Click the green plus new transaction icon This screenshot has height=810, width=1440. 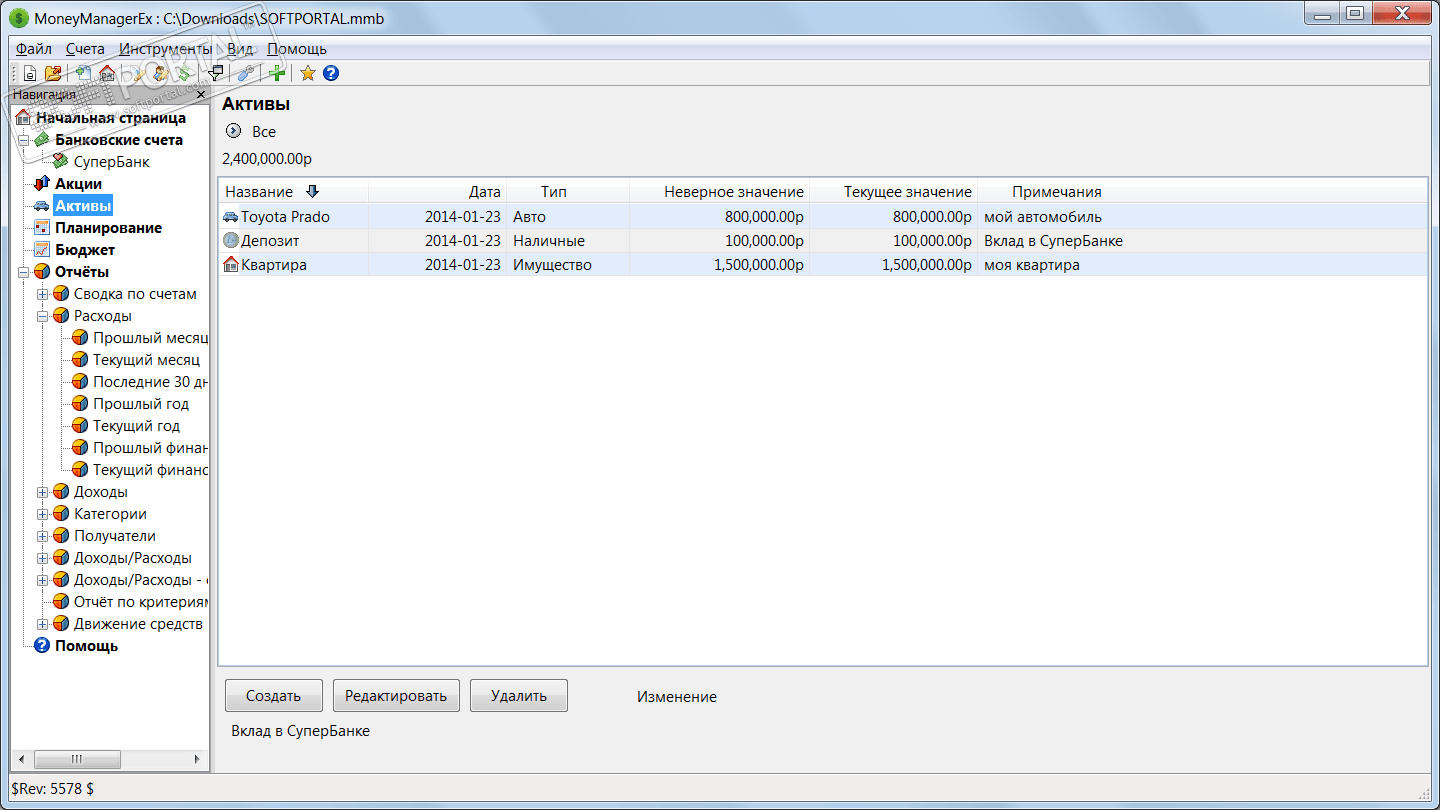(277, 73)
